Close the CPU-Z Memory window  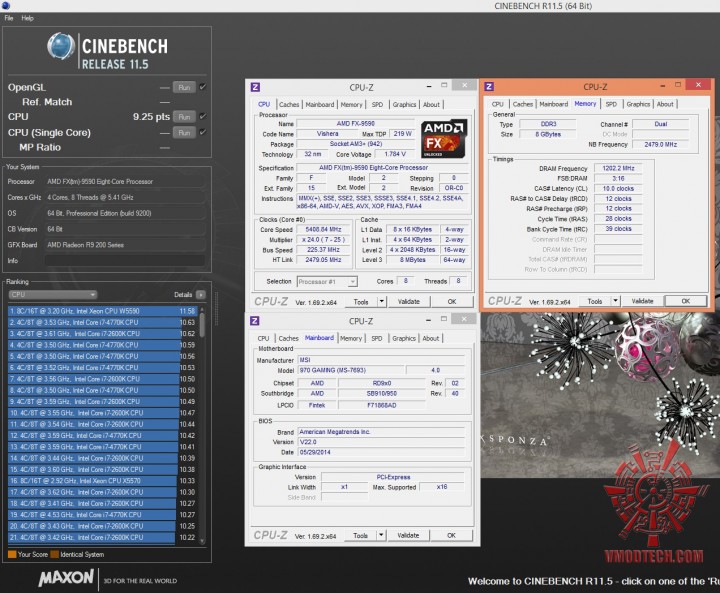tap(698, 85)
